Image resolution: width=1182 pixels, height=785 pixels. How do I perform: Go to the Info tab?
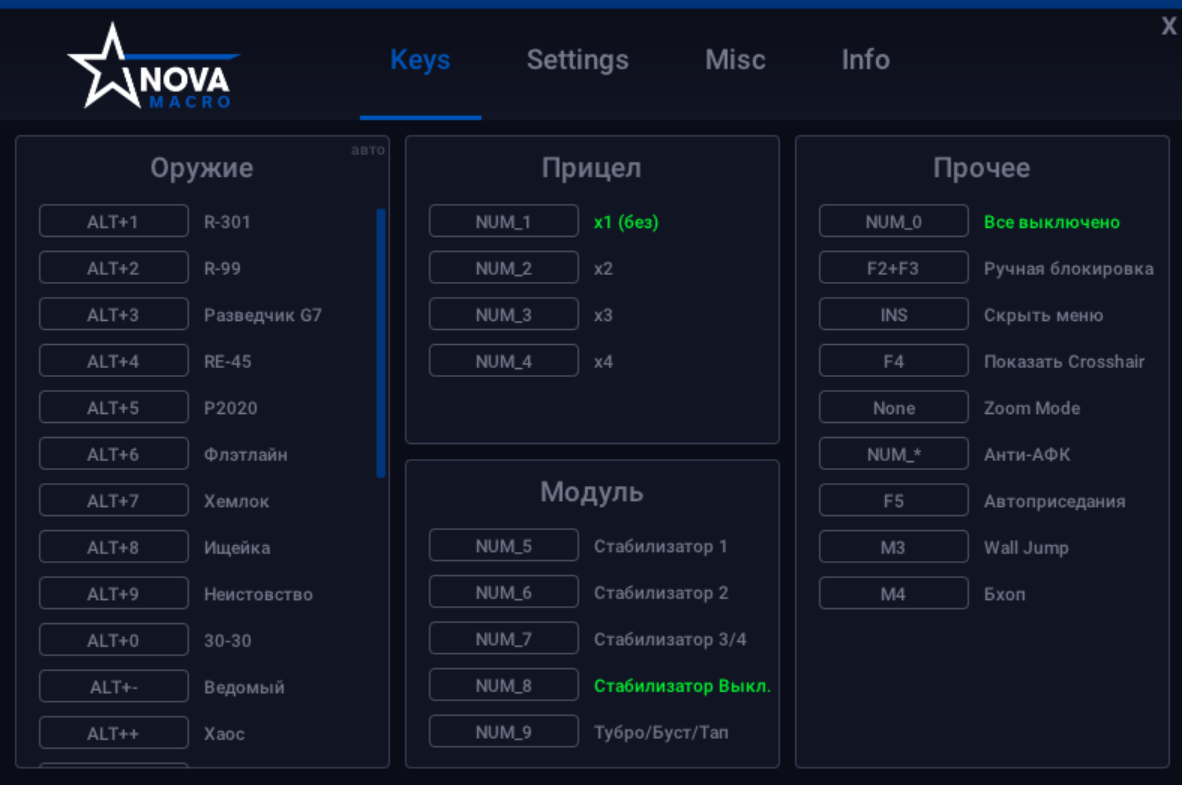865,60
